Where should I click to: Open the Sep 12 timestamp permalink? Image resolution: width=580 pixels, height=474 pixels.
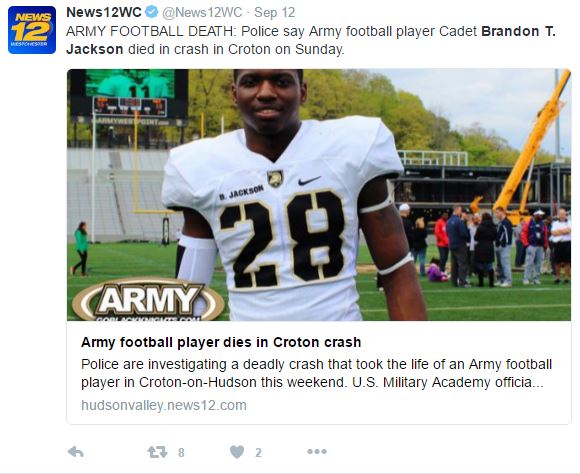tap(274, 13)
